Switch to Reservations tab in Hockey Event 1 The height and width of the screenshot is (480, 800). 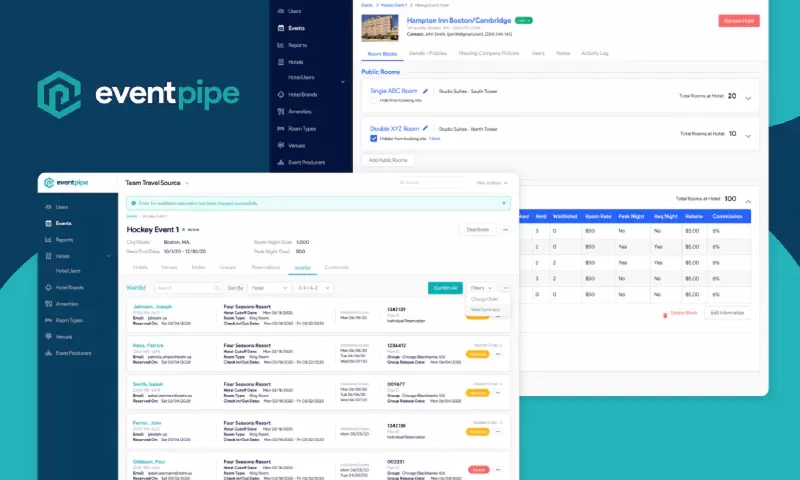pyautogui.click(x=265, y=267)
